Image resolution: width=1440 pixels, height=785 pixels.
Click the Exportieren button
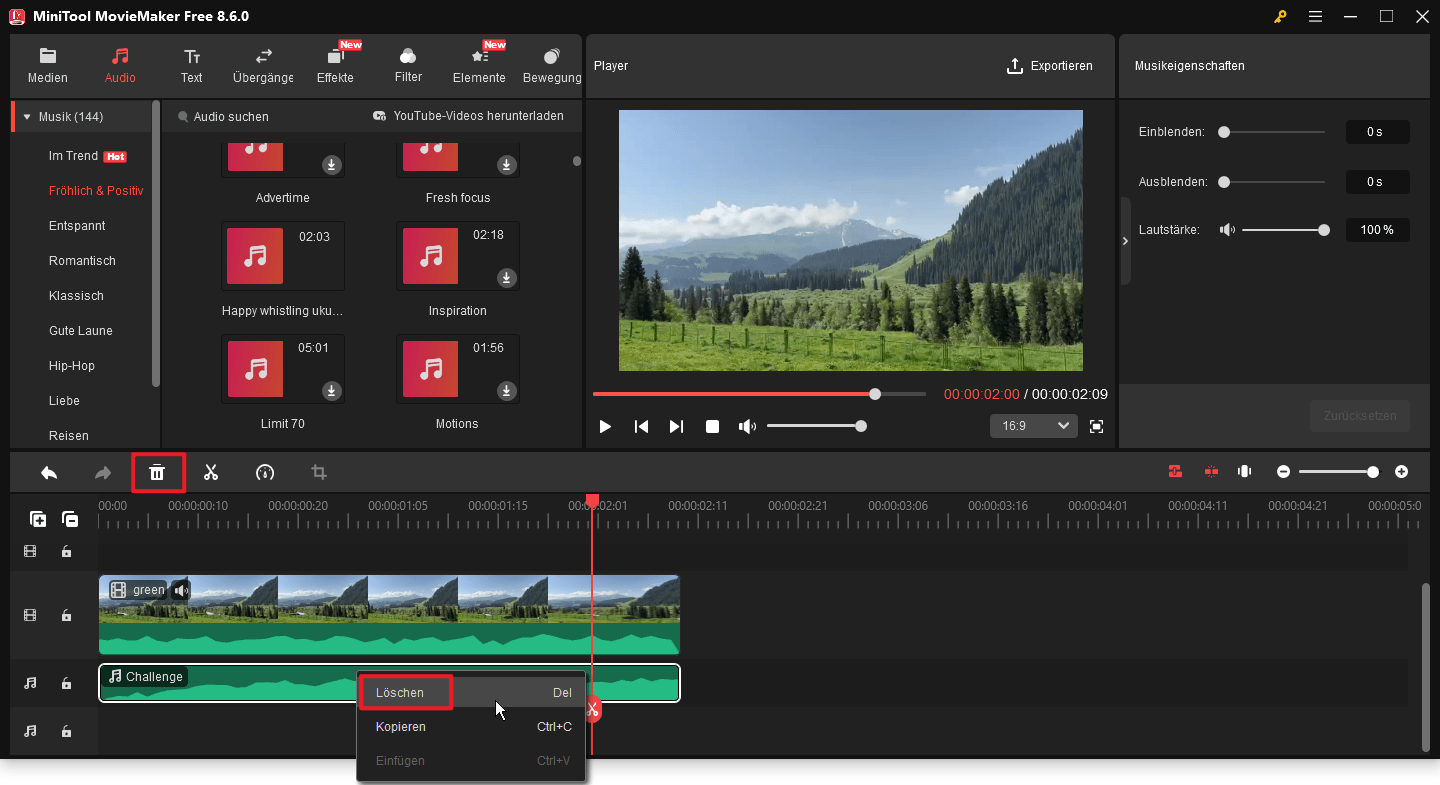pyautogui.click(x=1050, y=65)
